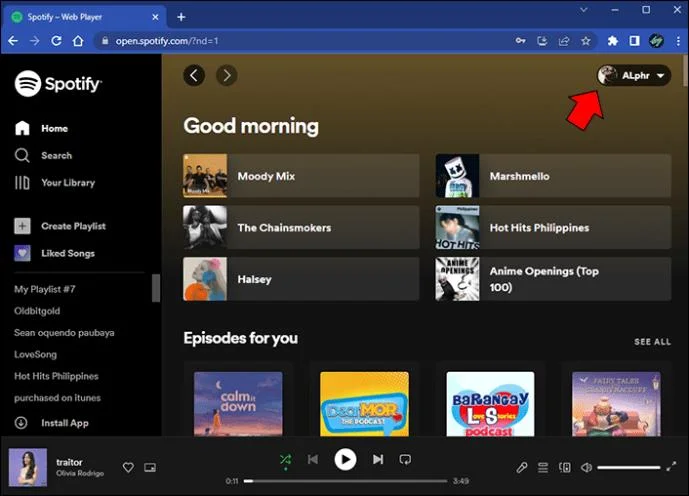
Task: Skip to the previous track
Action: [x=313, y=460]
